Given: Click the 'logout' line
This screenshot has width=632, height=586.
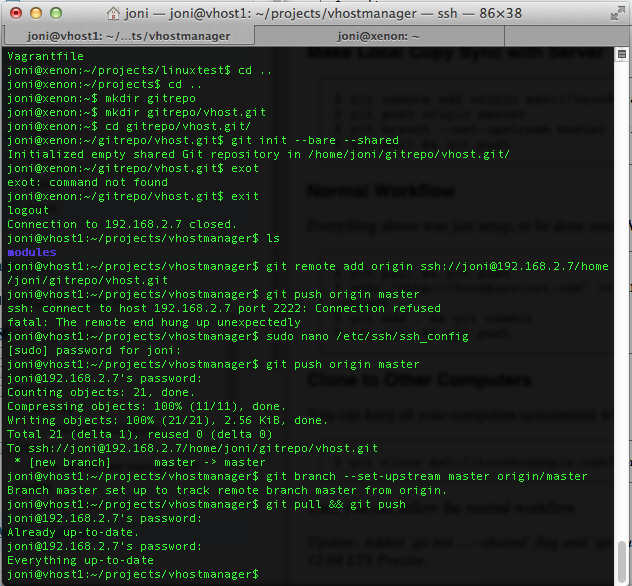Looking at the screenshot, I should click(x=28, y=210).
